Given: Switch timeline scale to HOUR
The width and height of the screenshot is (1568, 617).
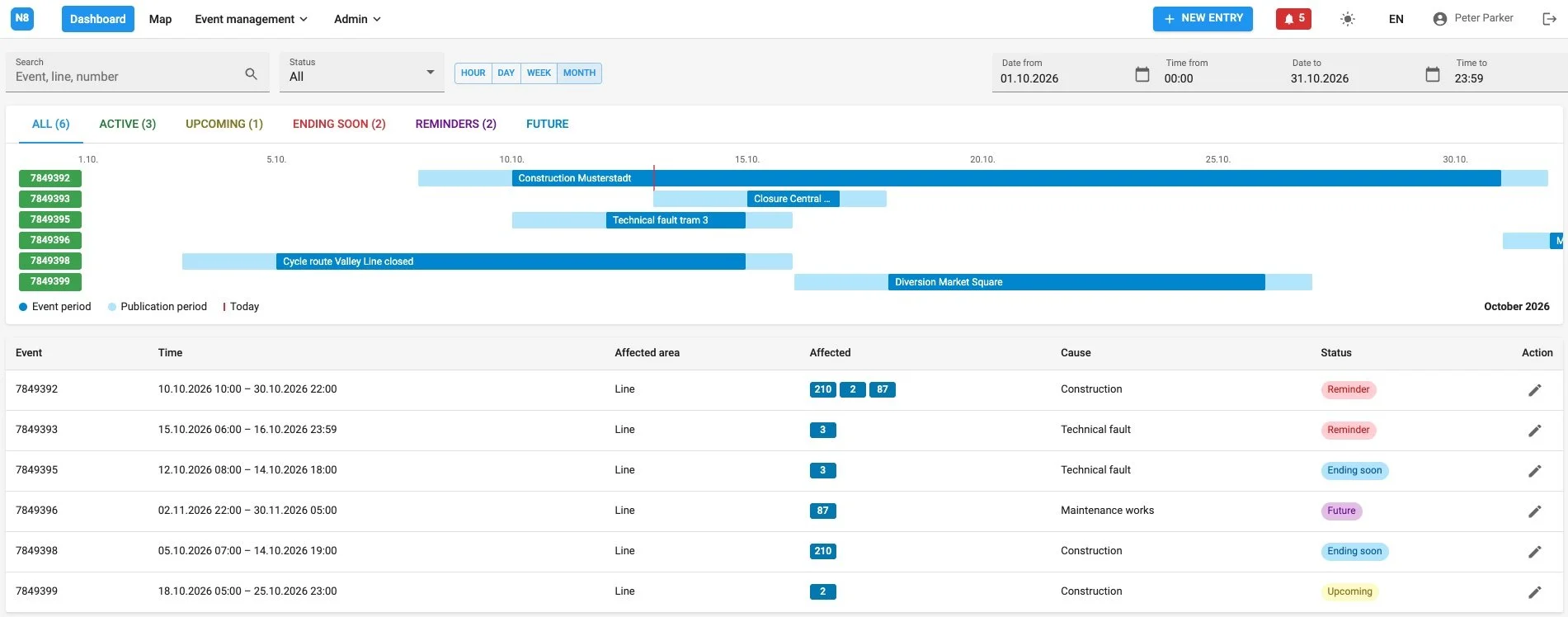Looking at the screenshot, I should (473, 73).
